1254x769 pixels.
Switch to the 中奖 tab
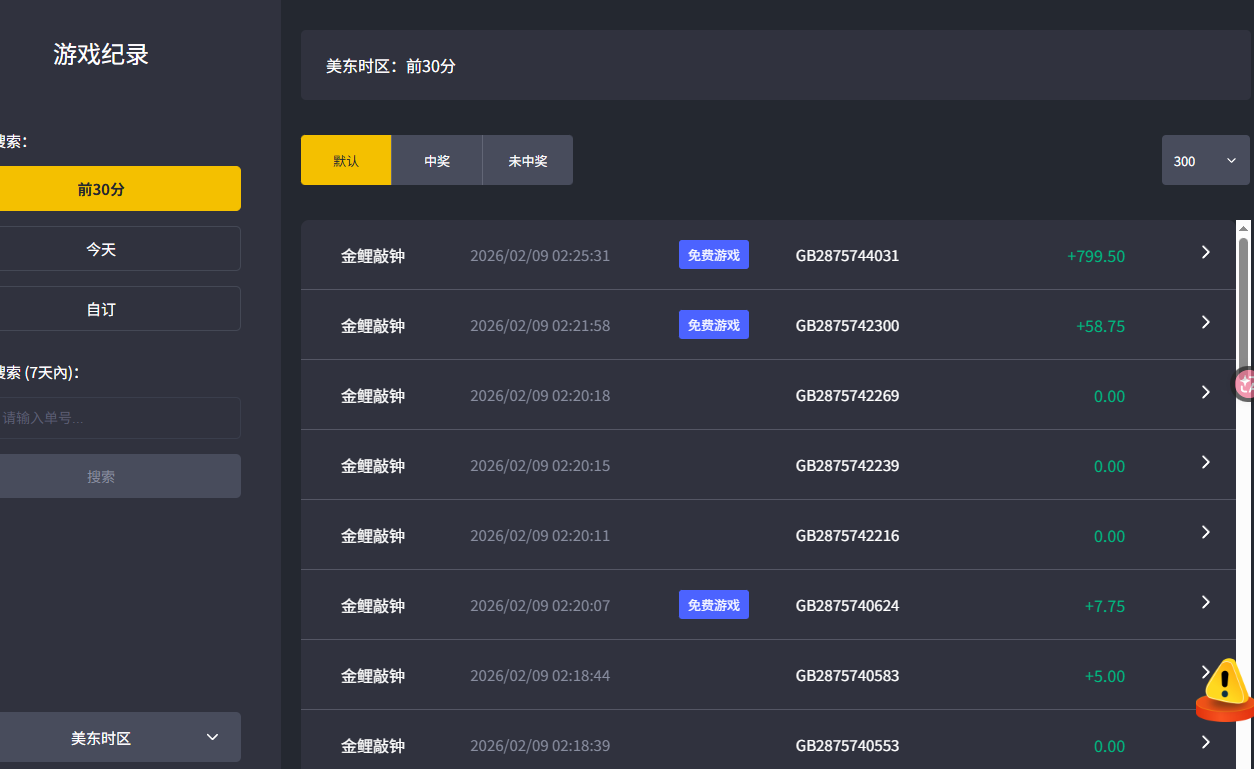point(437,161)
